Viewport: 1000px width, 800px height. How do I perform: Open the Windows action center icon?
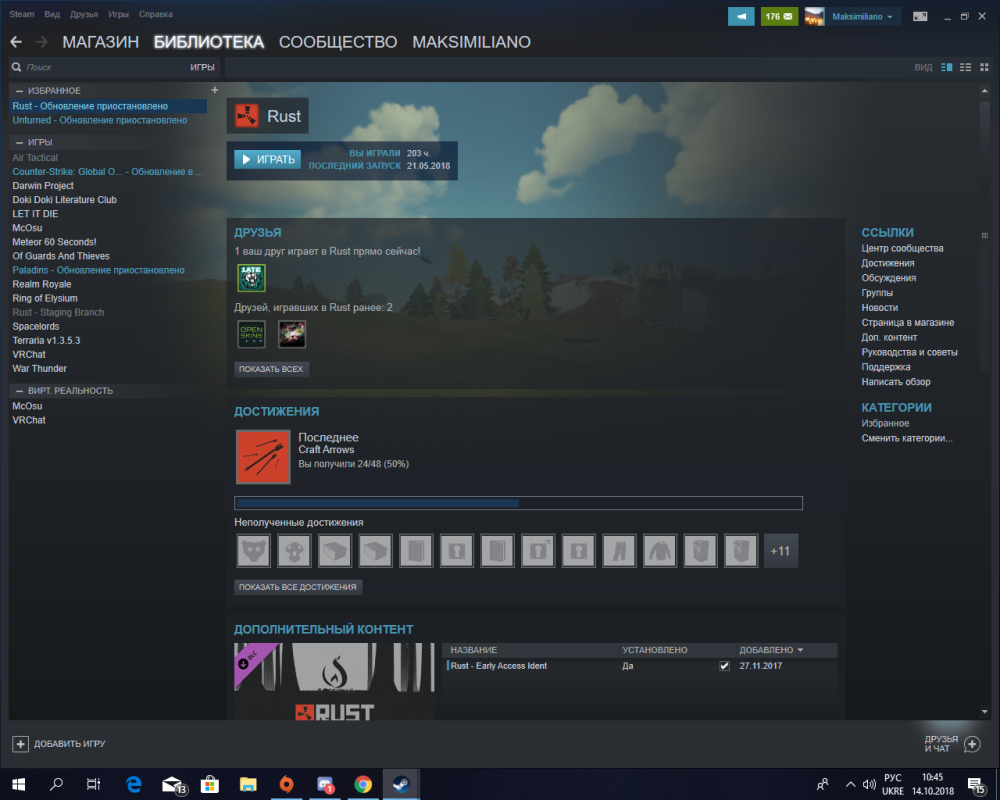pos(976,785)
